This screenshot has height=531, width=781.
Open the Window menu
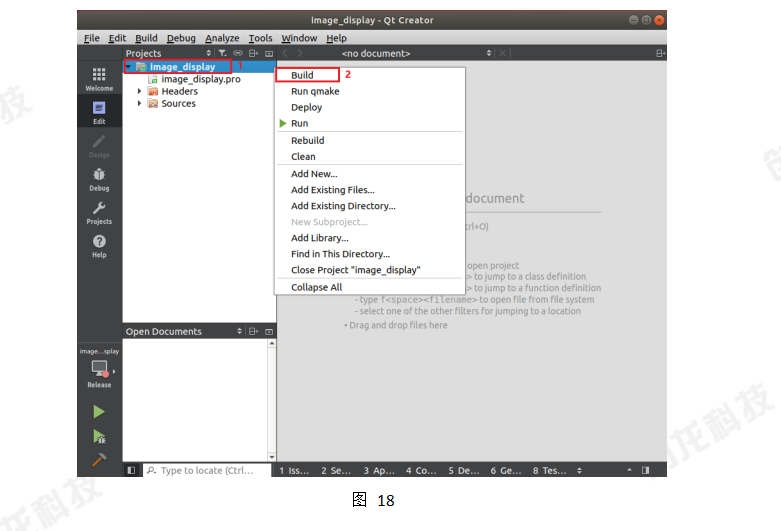point(299,38)
